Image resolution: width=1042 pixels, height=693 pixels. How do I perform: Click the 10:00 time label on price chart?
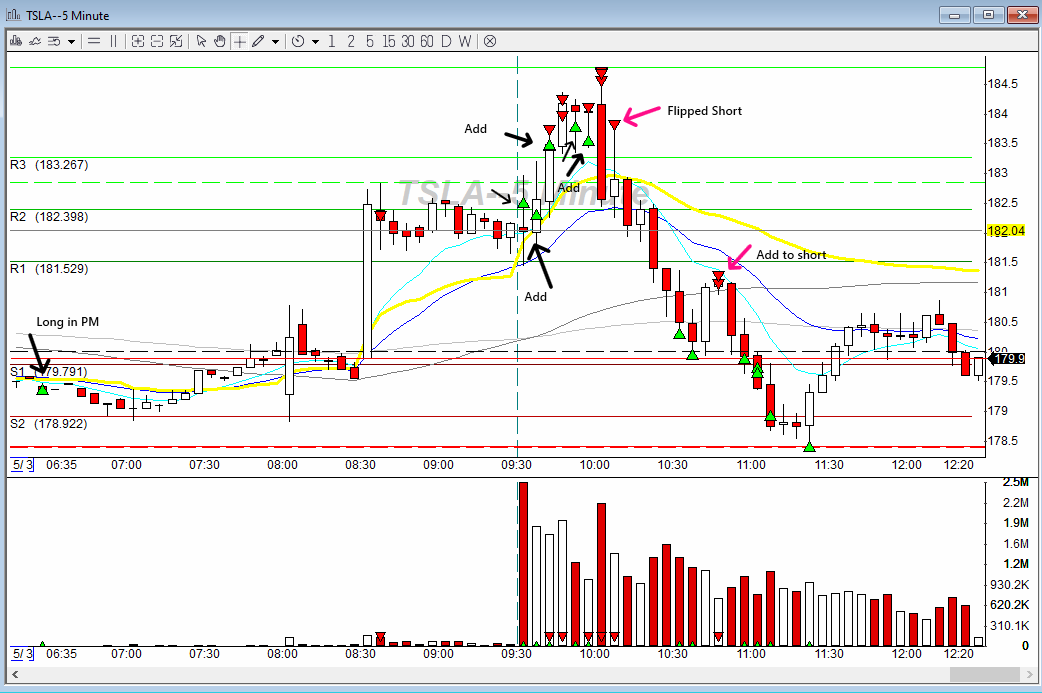[594, 465]
